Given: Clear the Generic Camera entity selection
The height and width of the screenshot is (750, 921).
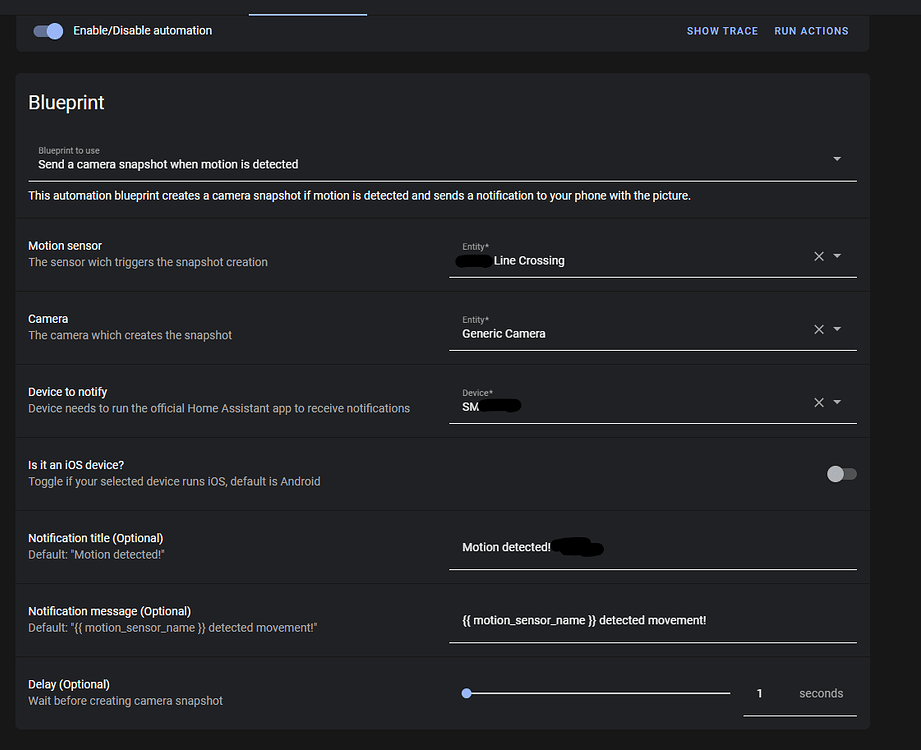Looking at the screenshot, I should [x=818, y=329].
